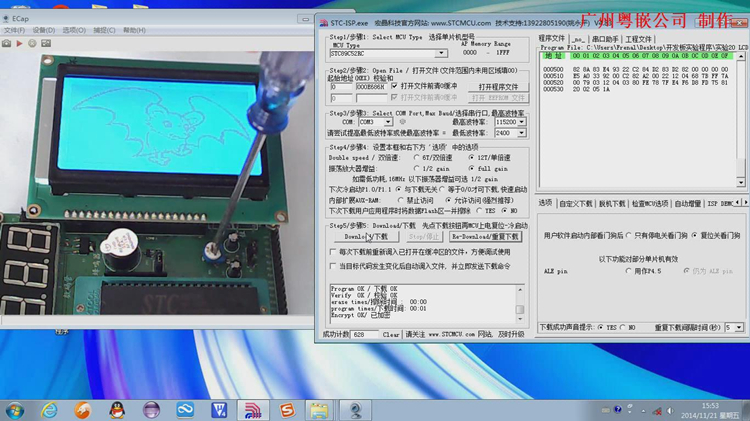The height and width of the screenshot is (421, 750).
Task: Switch to the 自动增量 tab
Action: tap(687, 204)
